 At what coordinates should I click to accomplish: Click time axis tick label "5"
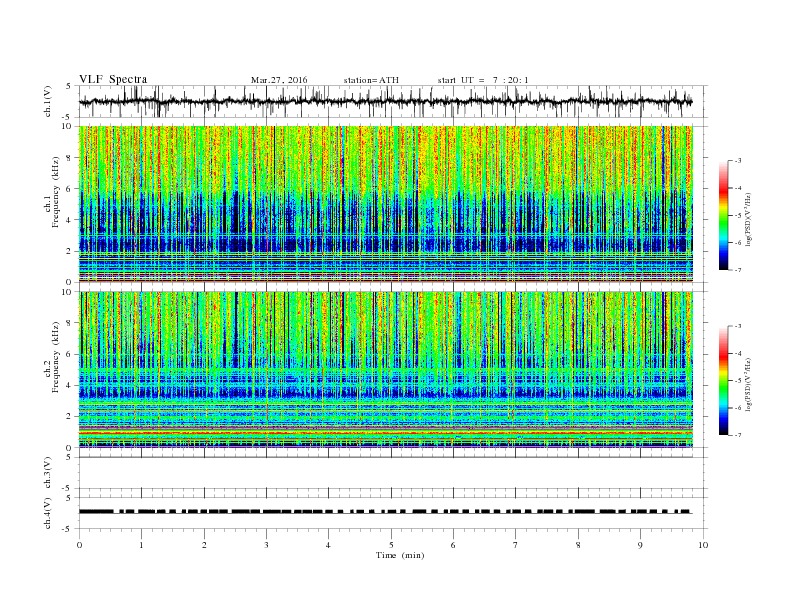(391, 545)
